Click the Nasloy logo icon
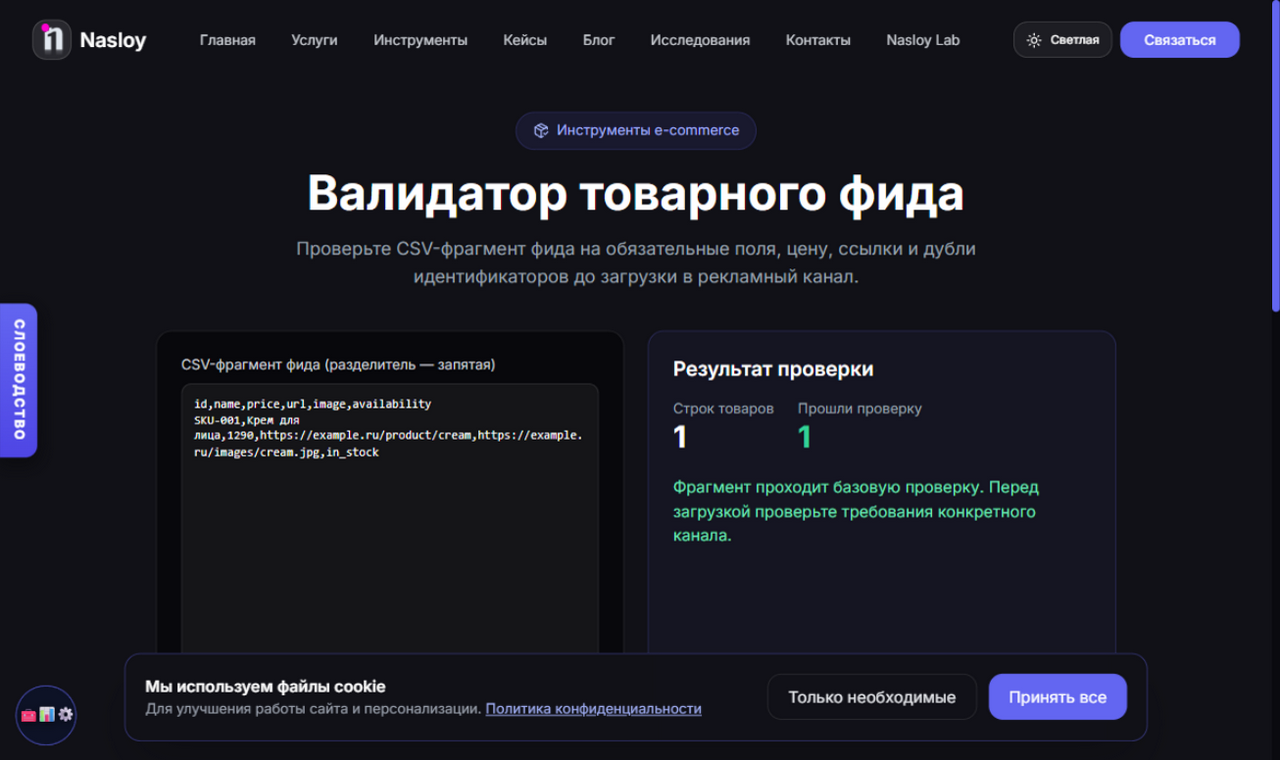Image resolution: width=1280 pixels, height=760 pixels. [x=51, y=40]
